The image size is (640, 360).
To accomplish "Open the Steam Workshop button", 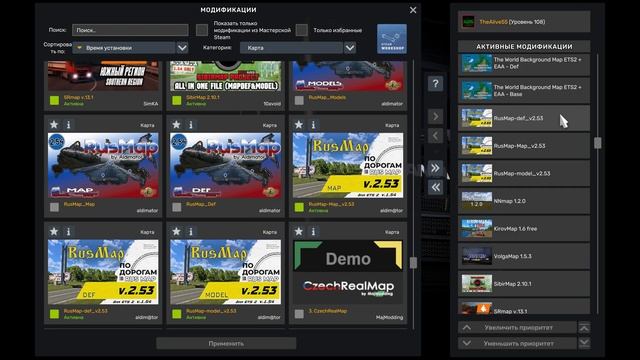I will pyautogui.click(x=391, y=39).
